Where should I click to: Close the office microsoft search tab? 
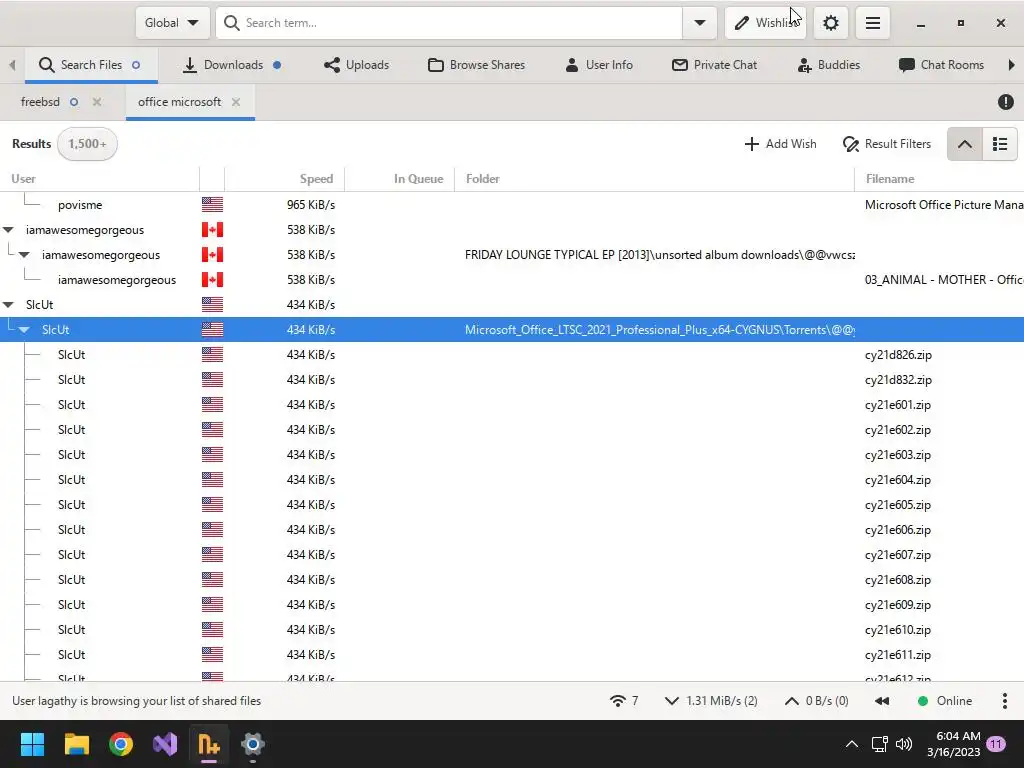coord(236,102)
